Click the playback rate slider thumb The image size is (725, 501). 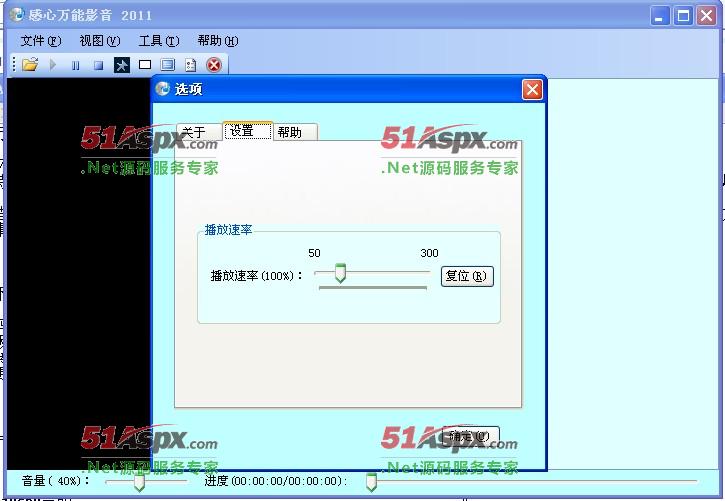click(340, 273)
